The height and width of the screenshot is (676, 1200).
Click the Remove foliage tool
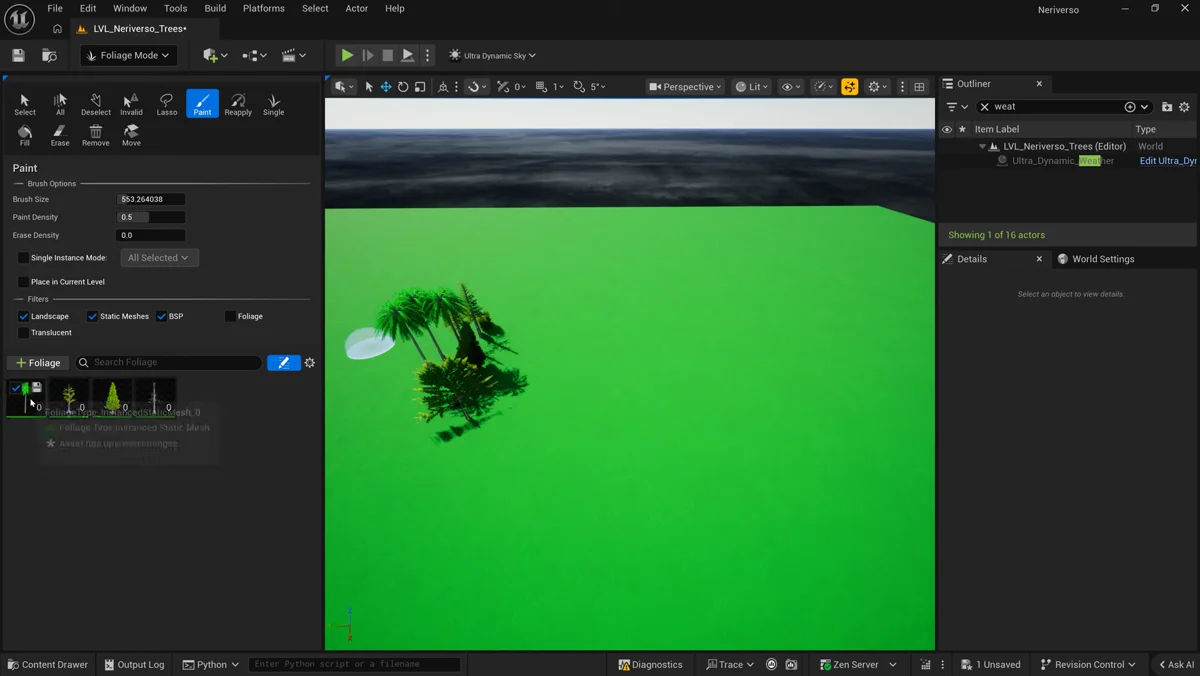coord(96,135)
